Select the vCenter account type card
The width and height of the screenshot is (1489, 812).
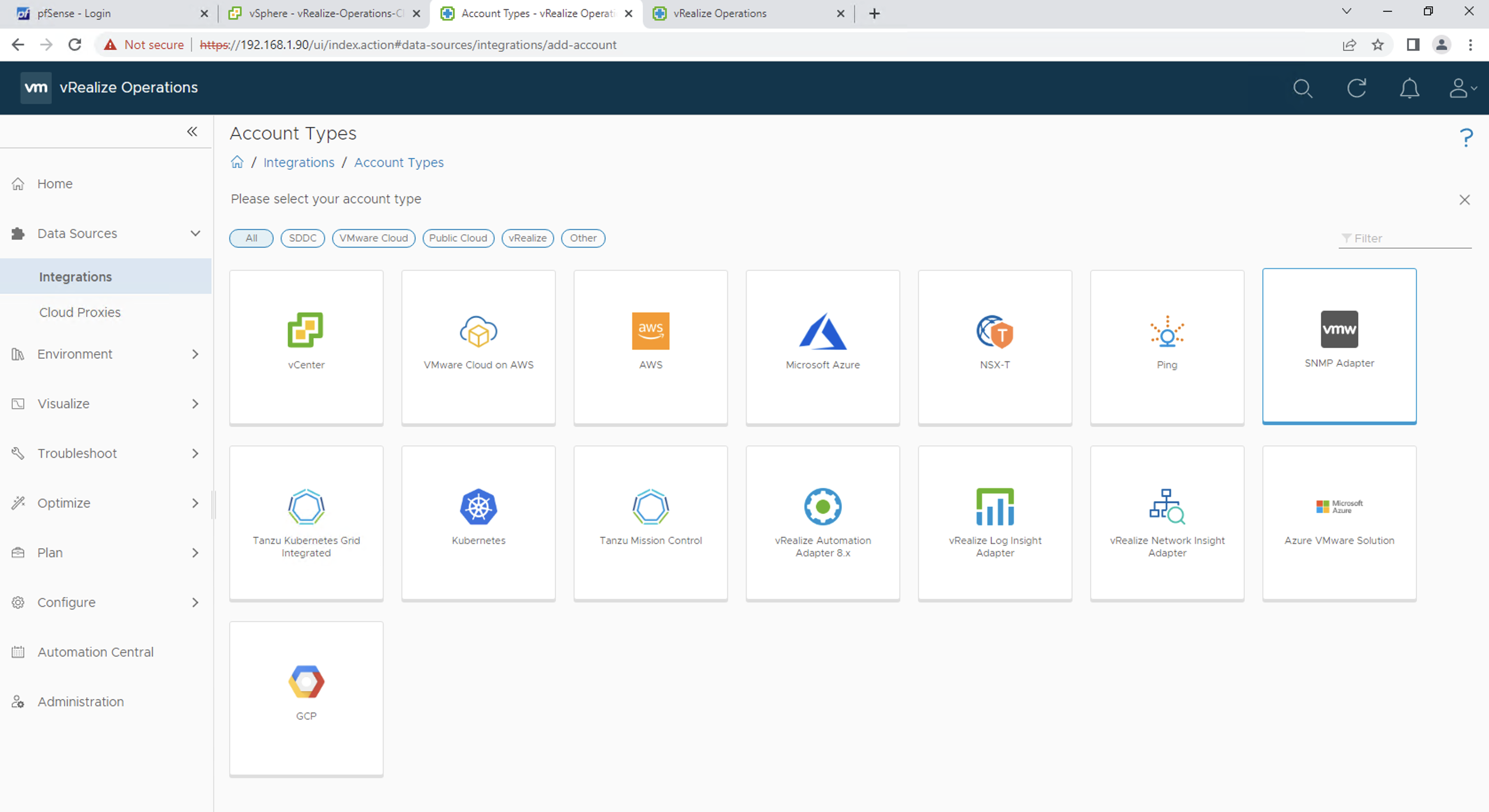click(306, 347)
